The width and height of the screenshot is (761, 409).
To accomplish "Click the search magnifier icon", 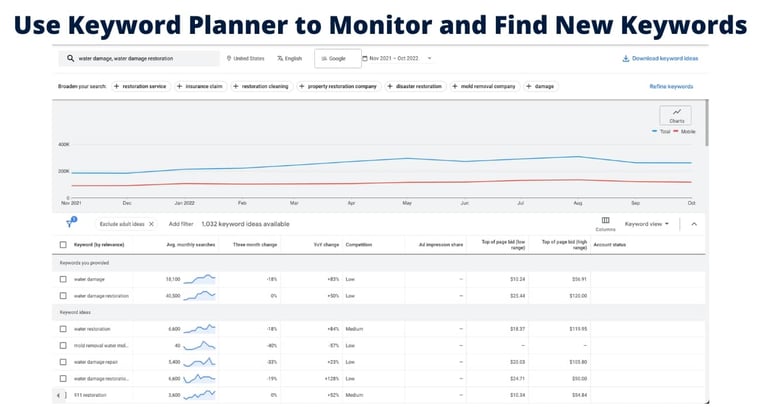I will pos(70,58).
